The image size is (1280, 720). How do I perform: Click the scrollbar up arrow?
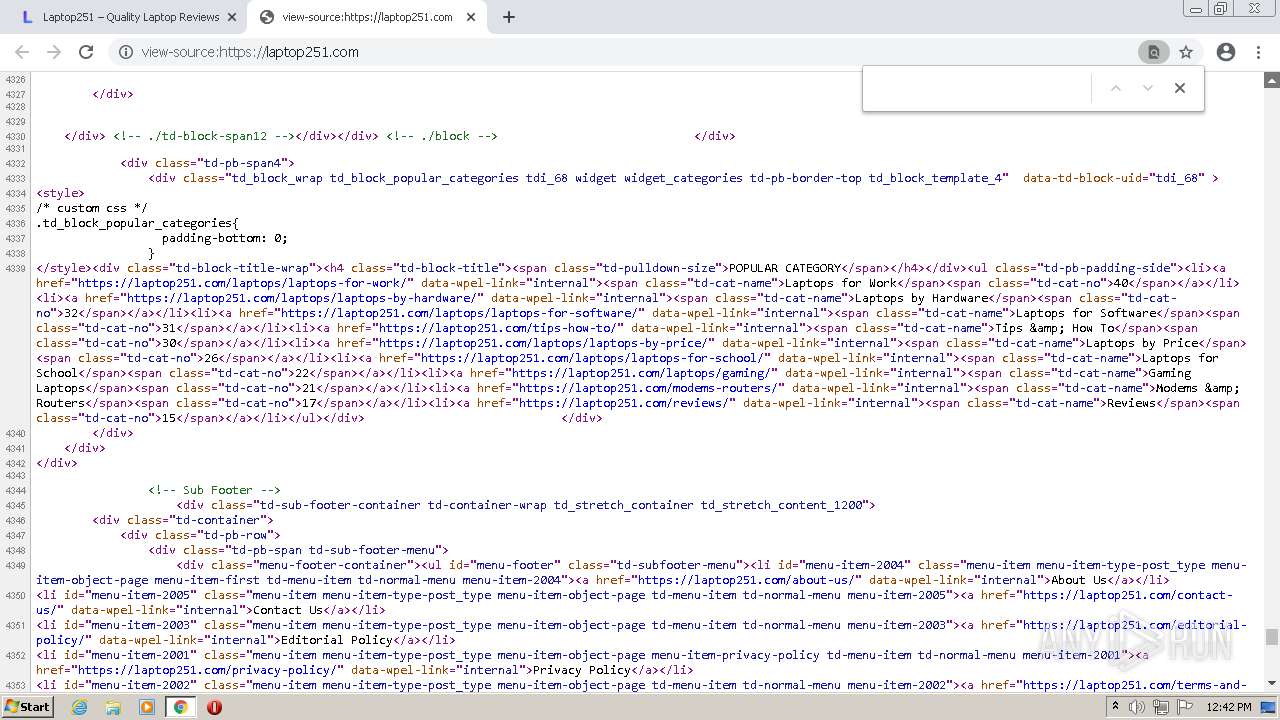click(x=1272, y=79)
